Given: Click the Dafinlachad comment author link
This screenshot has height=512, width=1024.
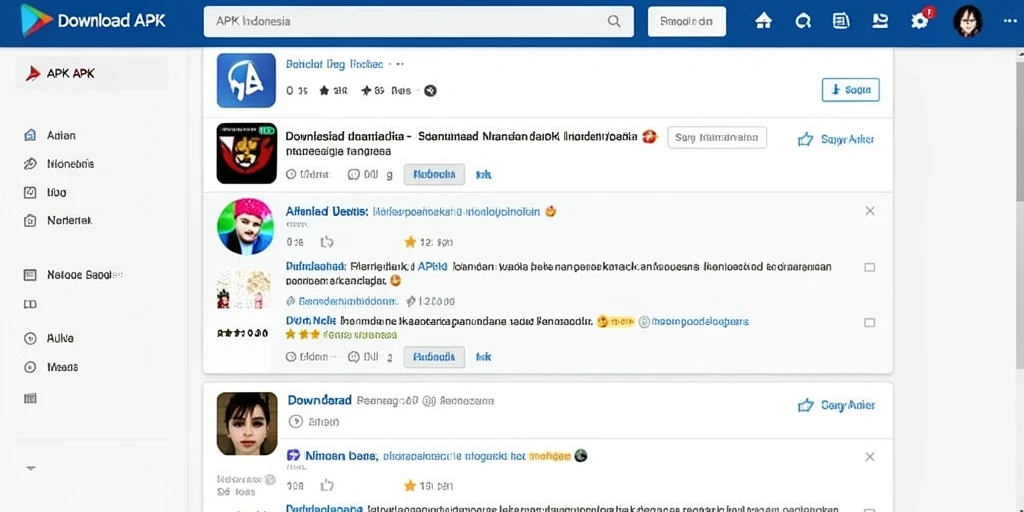Looking at the screenshot, I should [x=315, y=266].
